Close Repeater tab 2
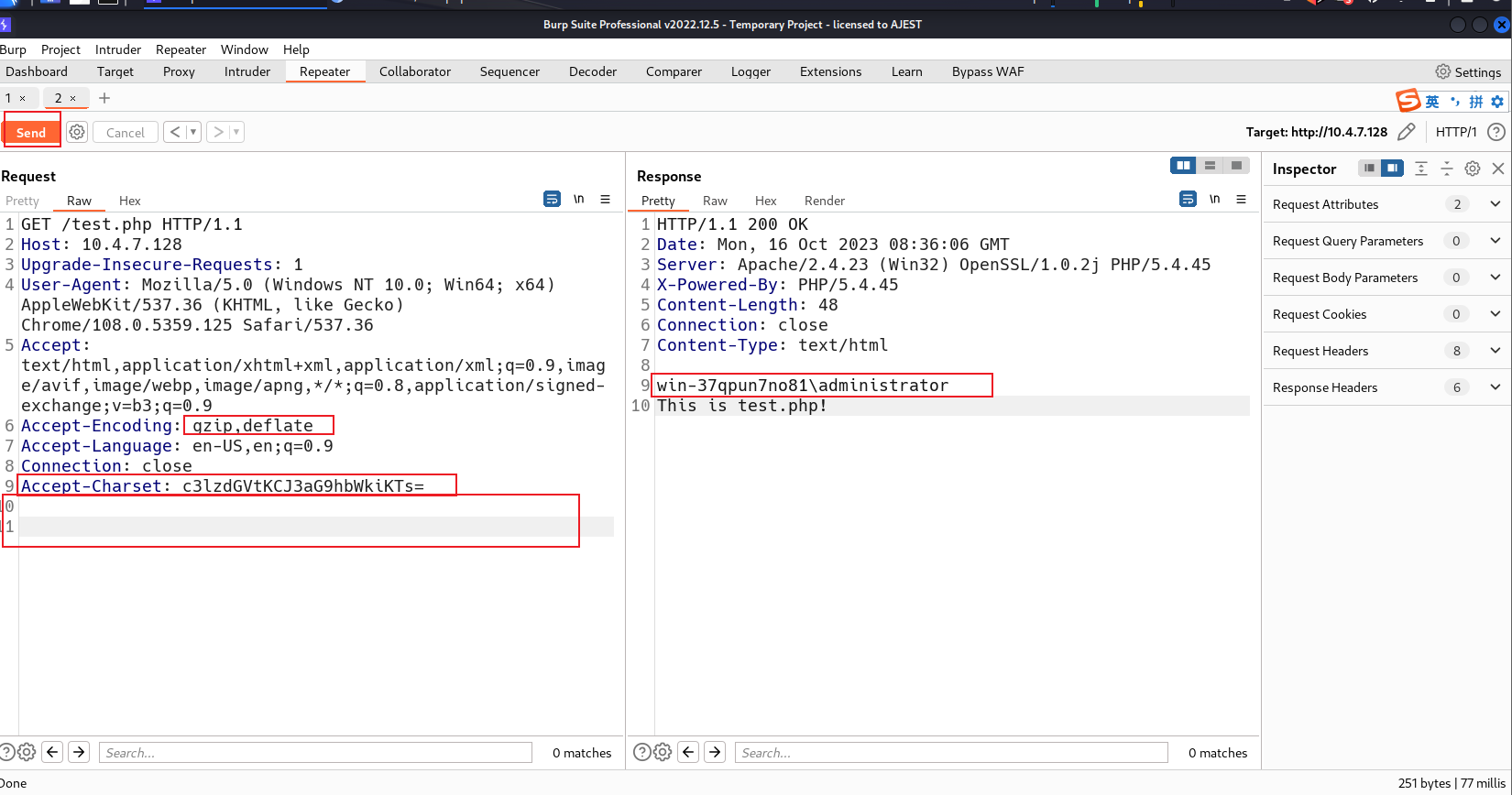 [x=72, y=98]
